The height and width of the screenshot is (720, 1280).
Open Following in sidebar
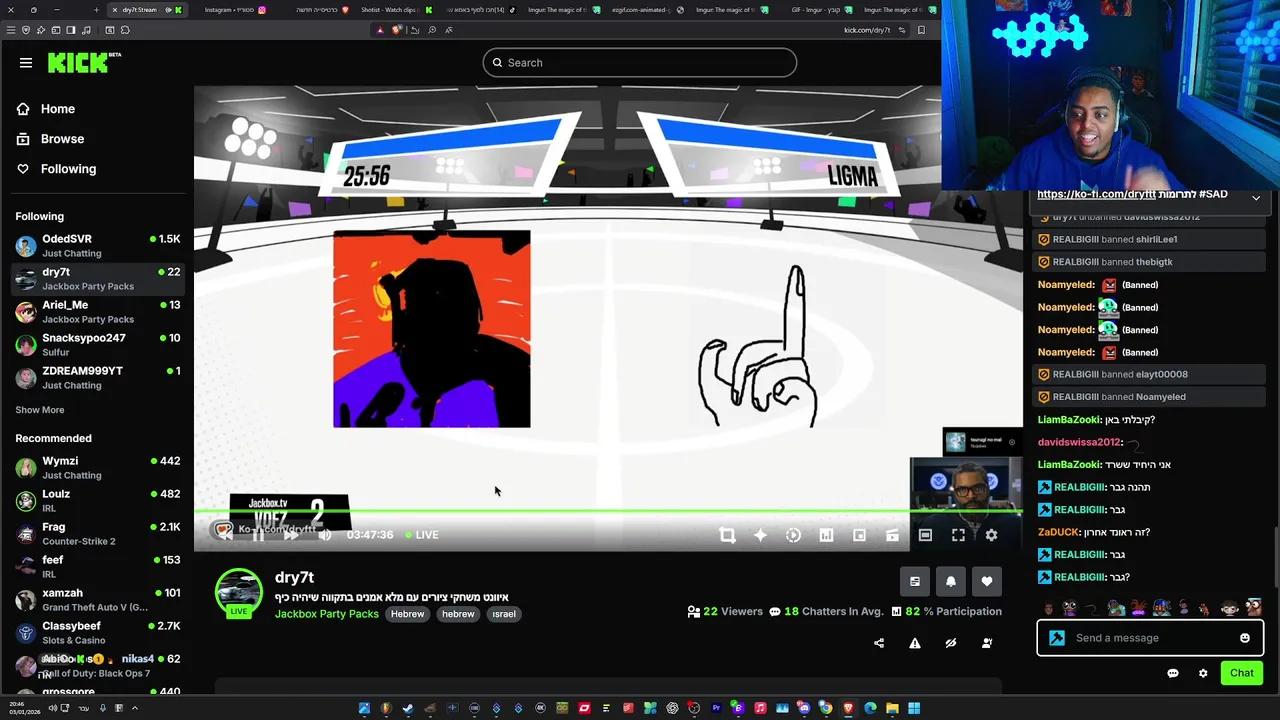coord(56,169)
